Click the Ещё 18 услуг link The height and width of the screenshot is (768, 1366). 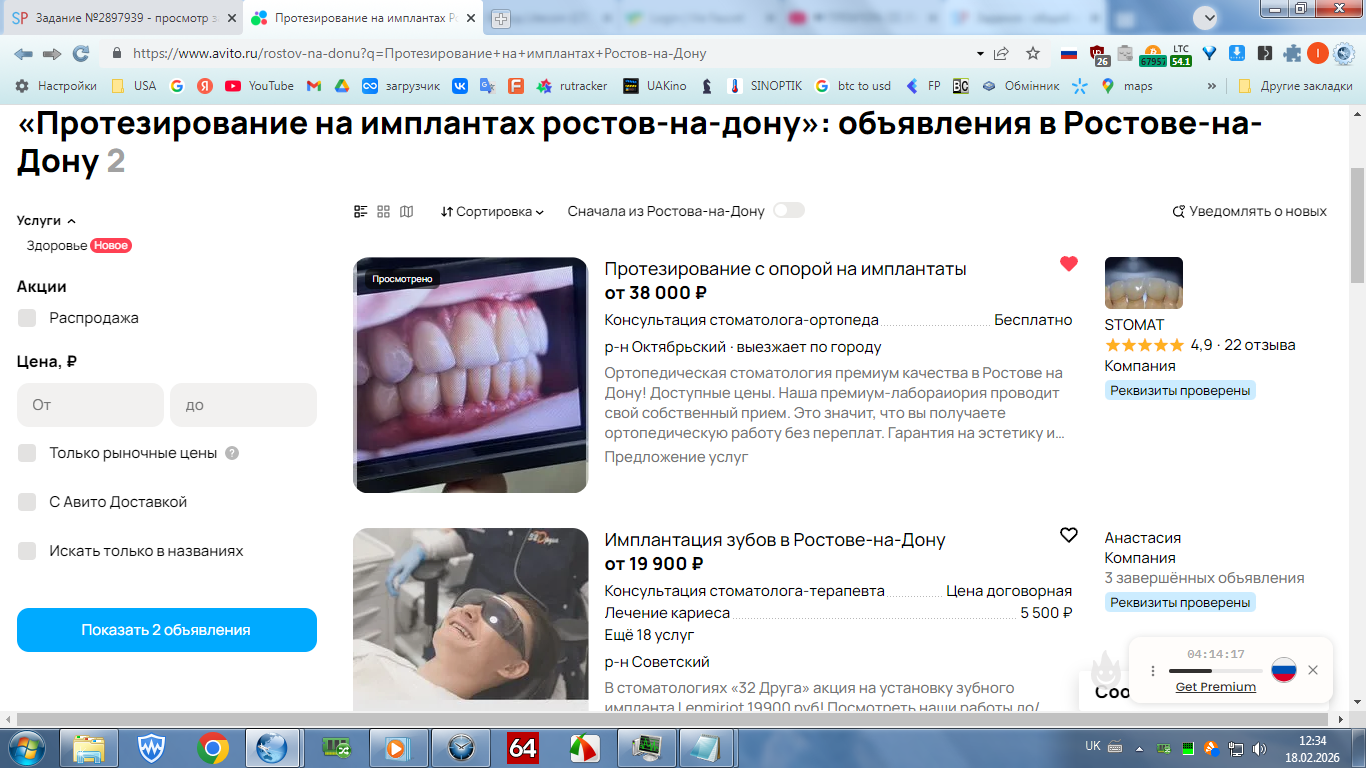650,635
